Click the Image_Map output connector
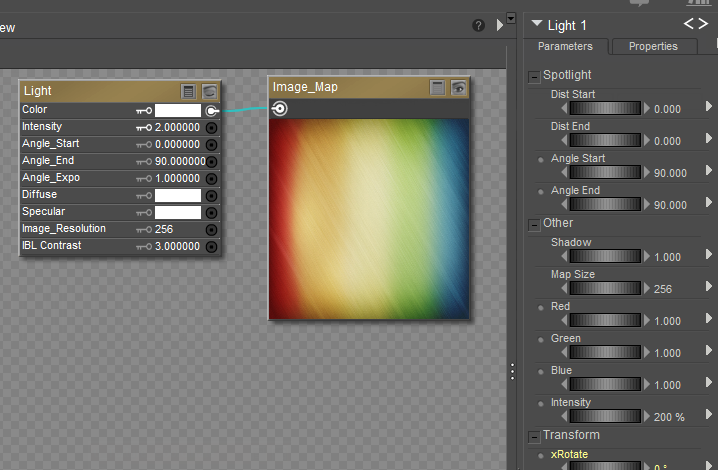The height and width of the screenshot is (470, 718). point(280,109)
